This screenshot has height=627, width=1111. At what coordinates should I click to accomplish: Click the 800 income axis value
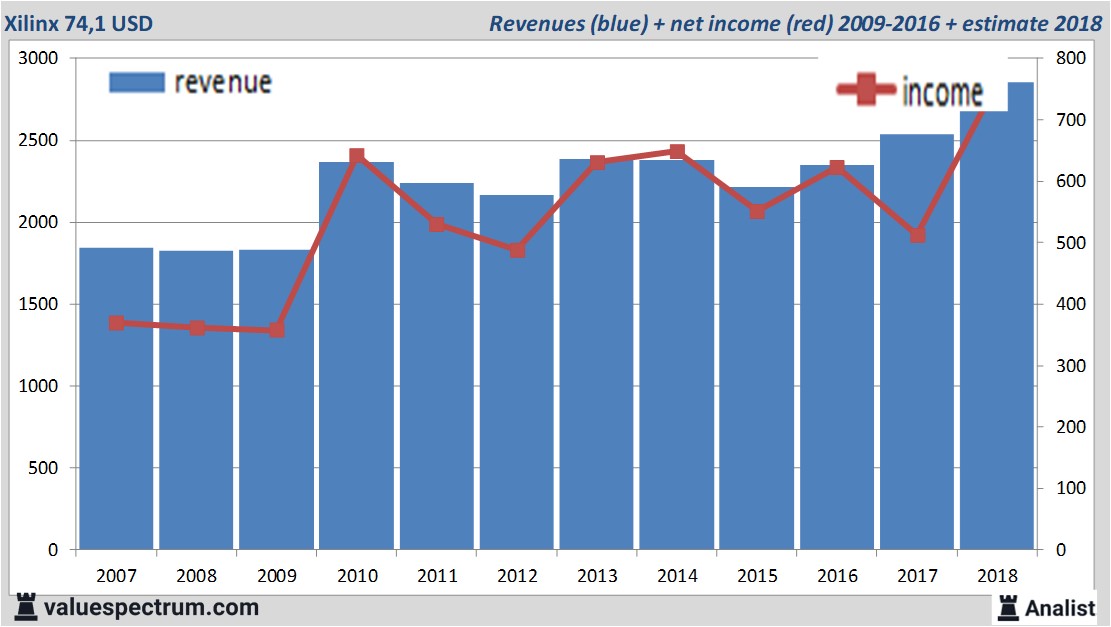pos(1071,58)
